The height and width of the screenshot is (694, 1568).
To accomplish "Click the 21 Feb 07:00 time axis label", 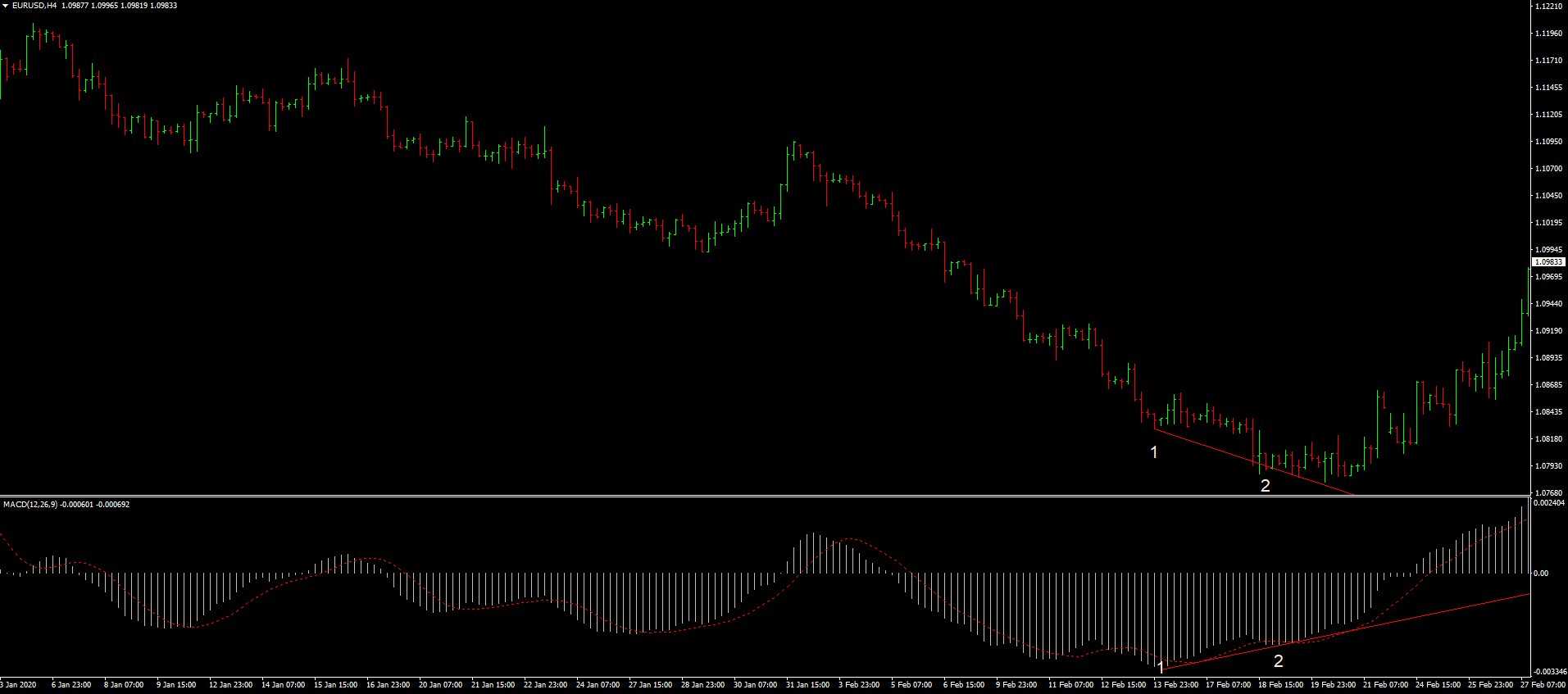I will 1386,684.
